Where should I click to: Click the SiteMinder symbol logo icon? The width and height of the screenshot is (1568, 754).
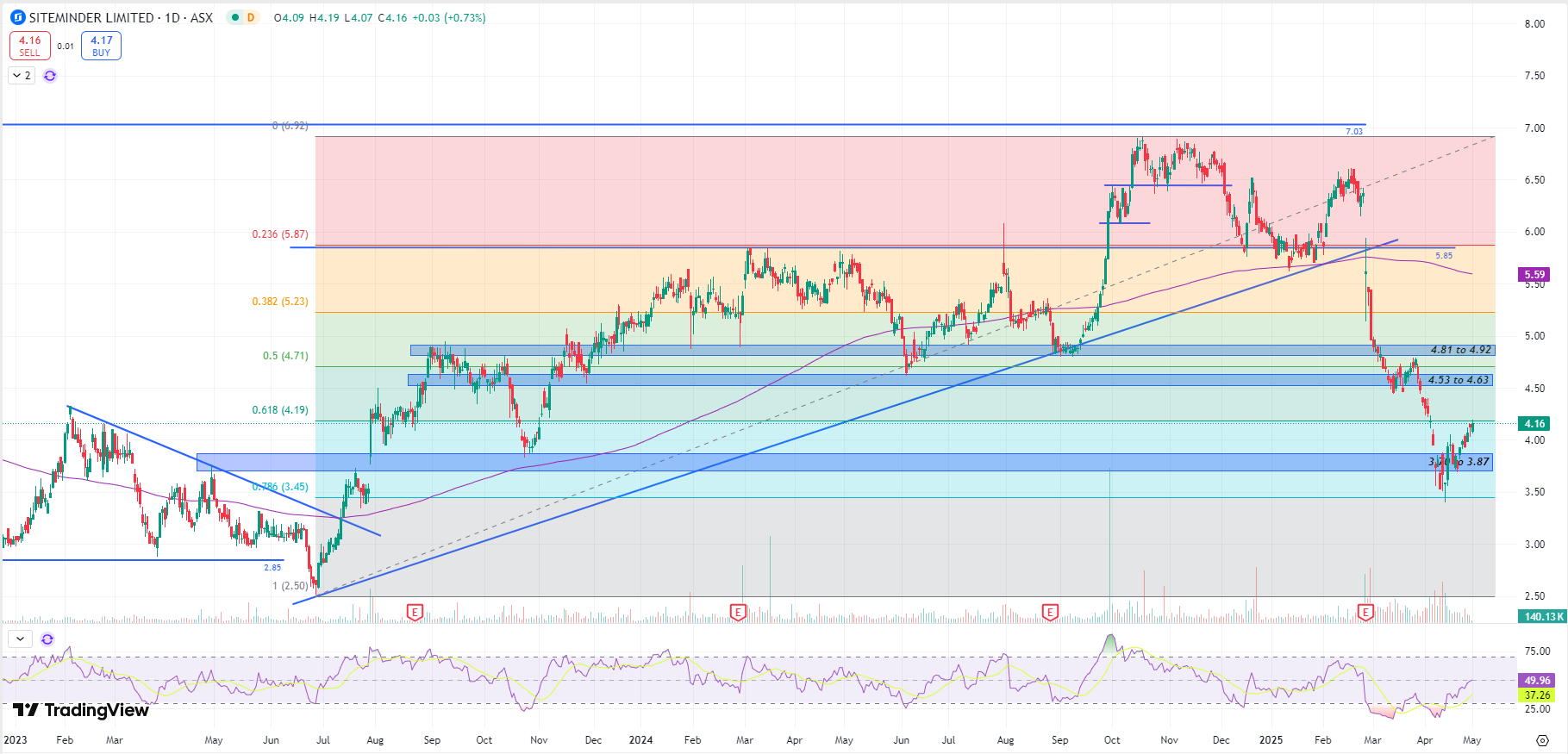point(17,17)
